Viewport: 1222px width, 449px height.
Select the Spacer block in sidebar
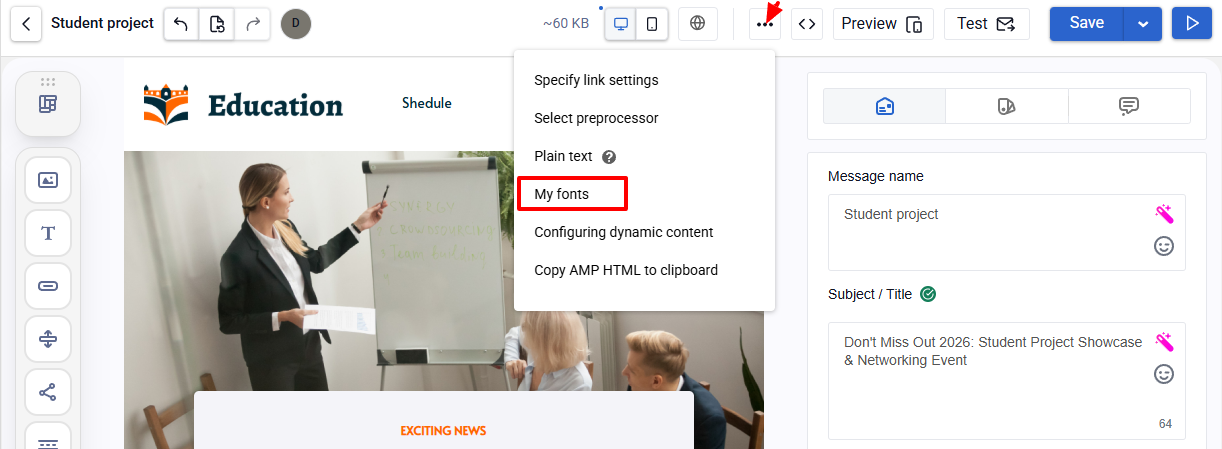48,339
